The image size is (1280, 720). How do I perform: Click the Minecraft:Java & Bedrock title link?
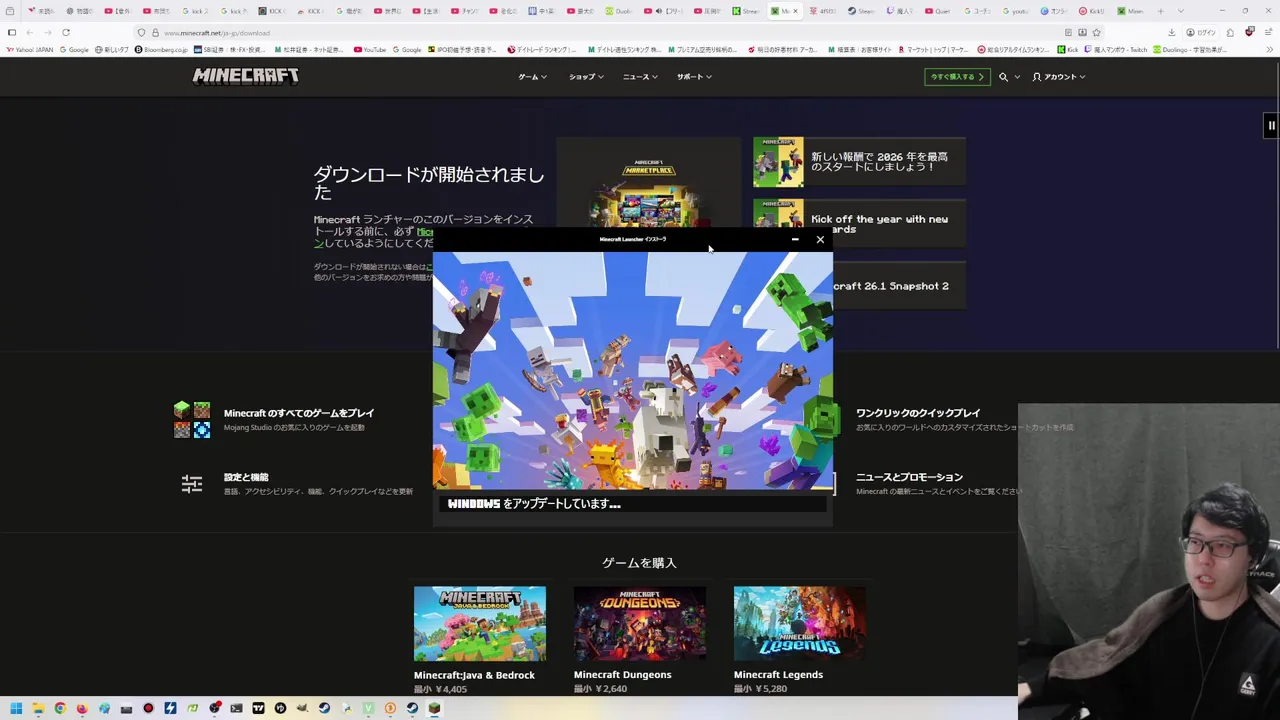click(474, 675)
